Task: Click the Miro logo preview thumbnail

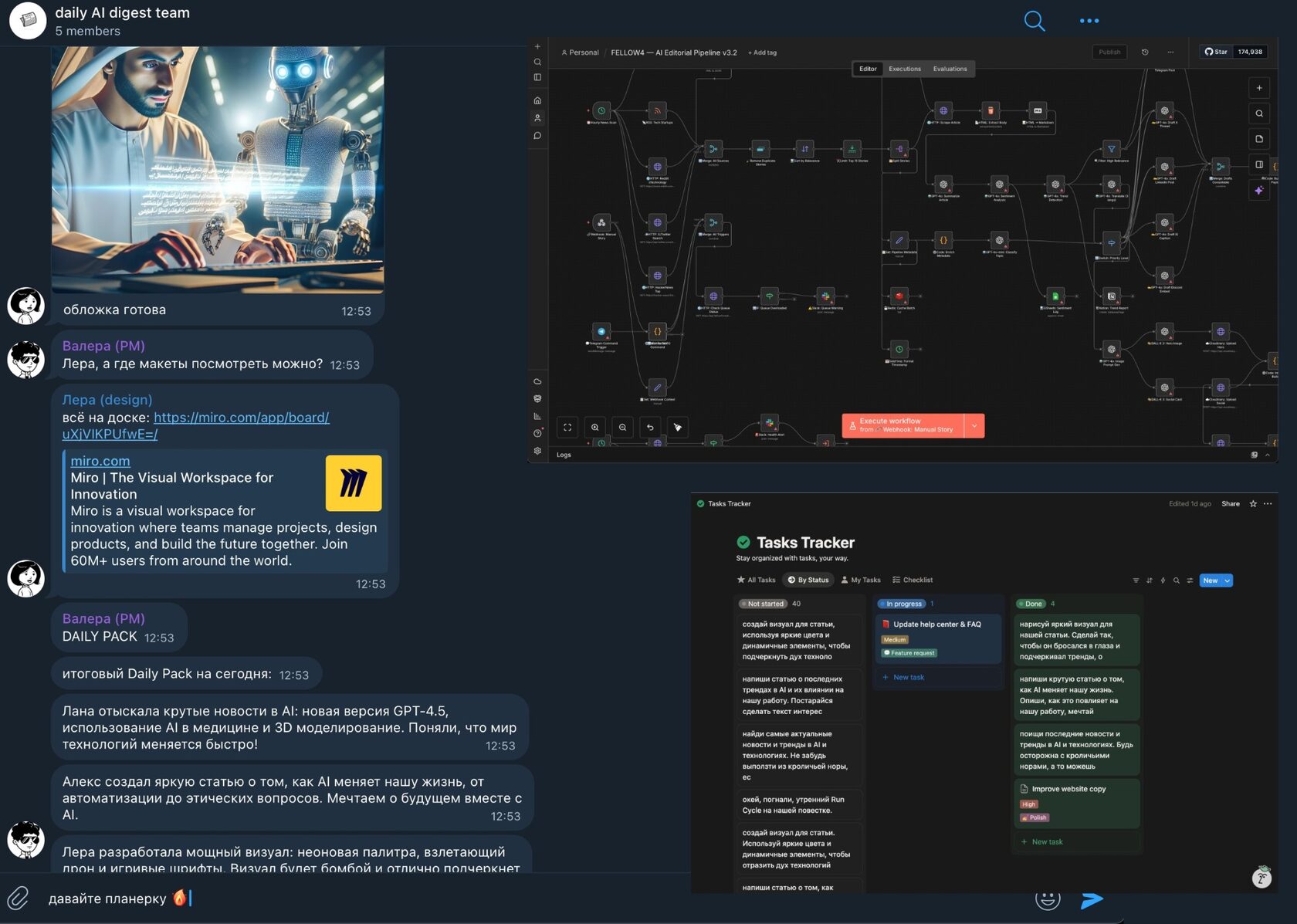Action: point(354,483)
